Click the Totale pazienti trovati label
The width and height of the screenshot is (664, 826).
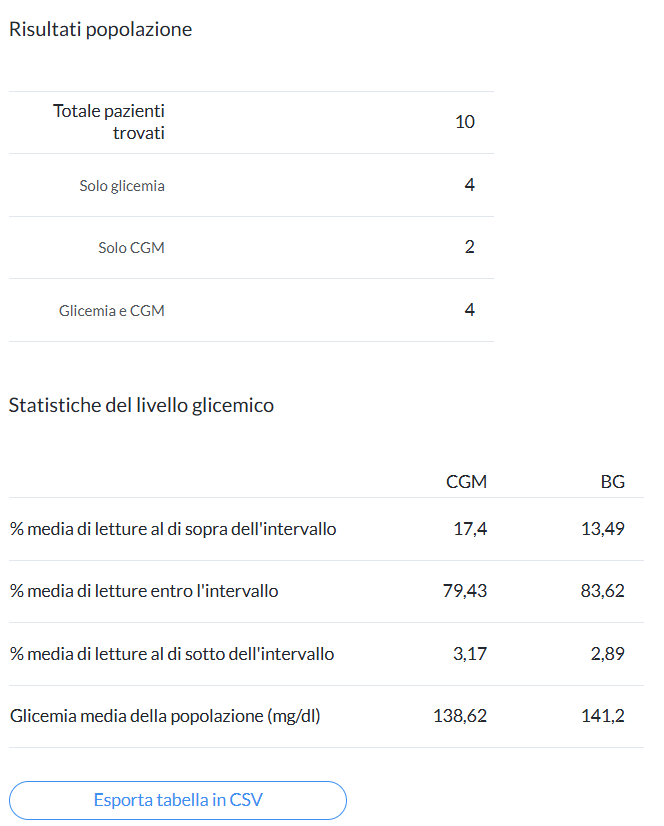point(109,122)
